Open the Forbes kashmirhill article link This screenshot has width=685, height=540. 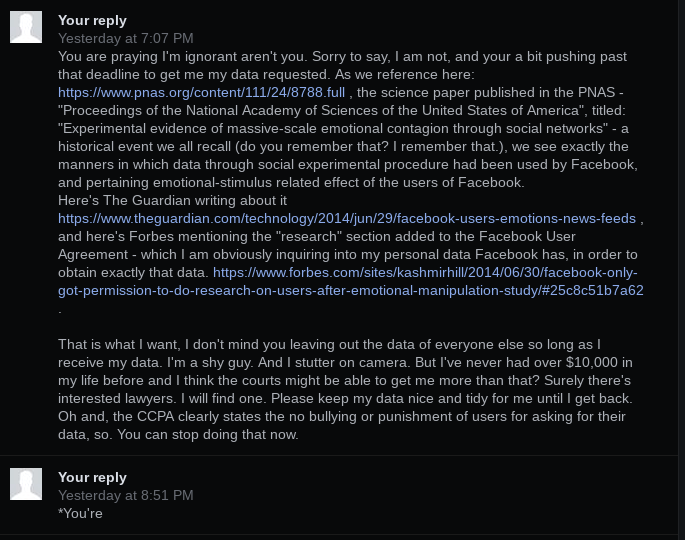(351, 281)
